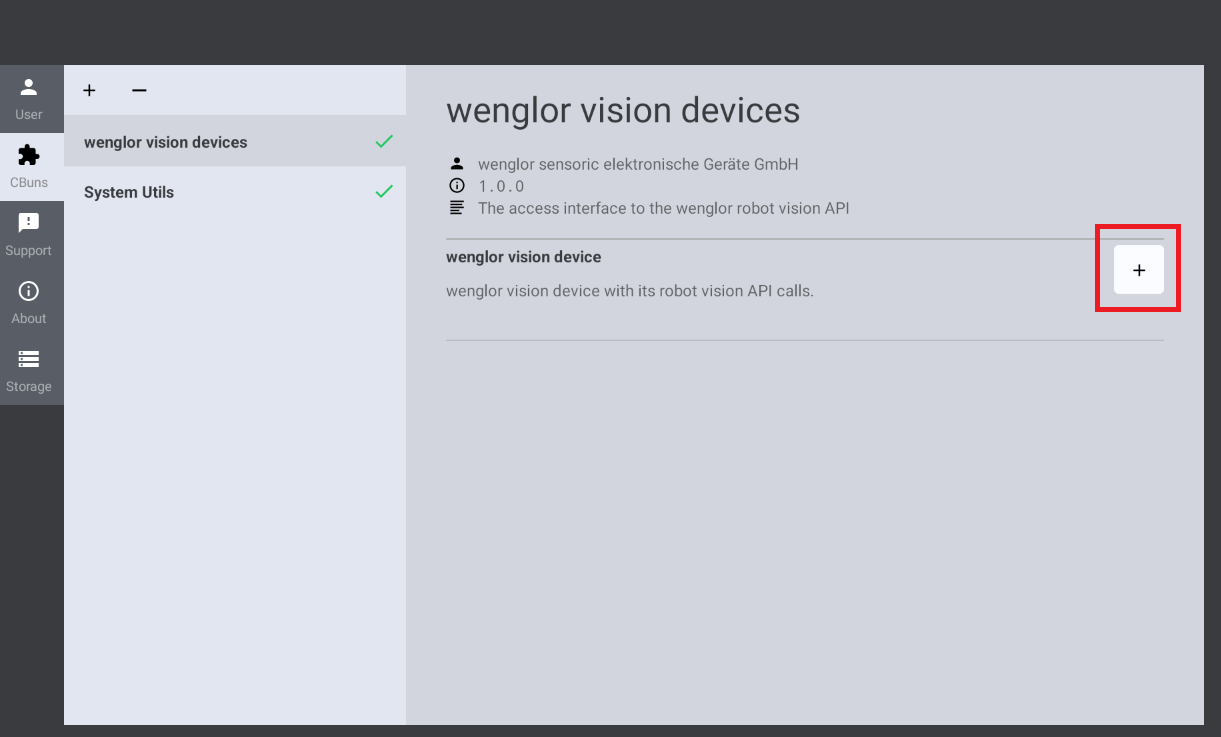
Task: Select the robot vision API description text
Action: point(663,208)
